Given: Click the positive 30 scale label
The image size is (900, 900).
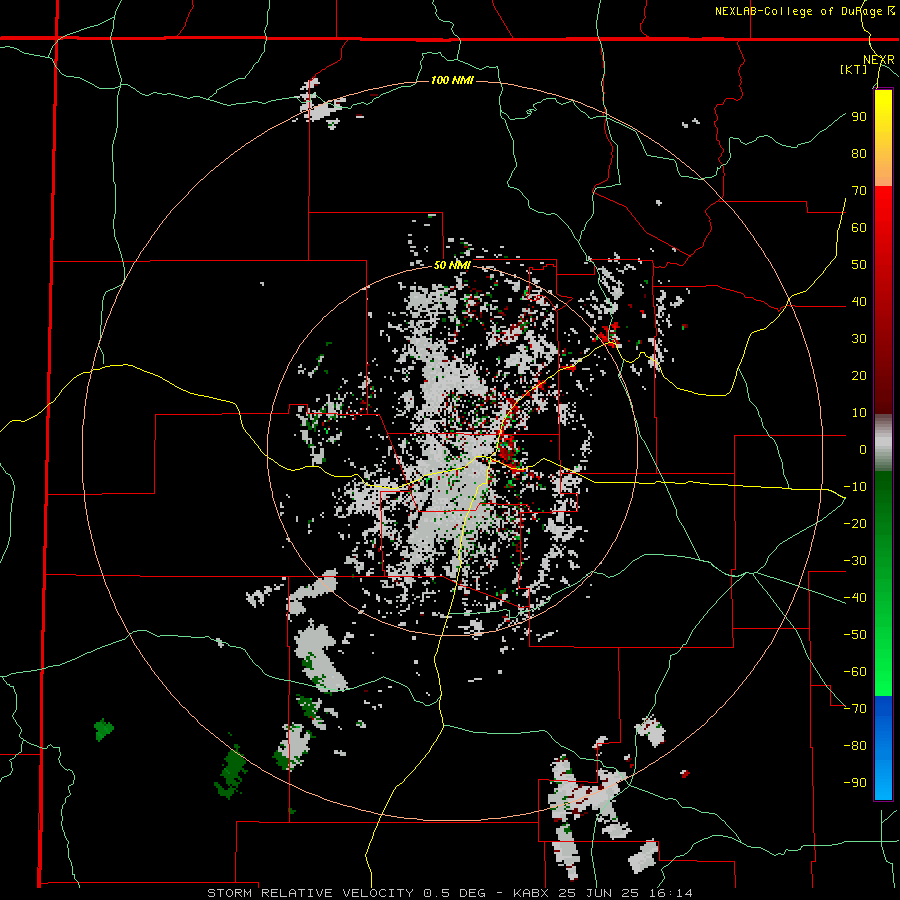Looking at the screenshot, I should point(859,339).
